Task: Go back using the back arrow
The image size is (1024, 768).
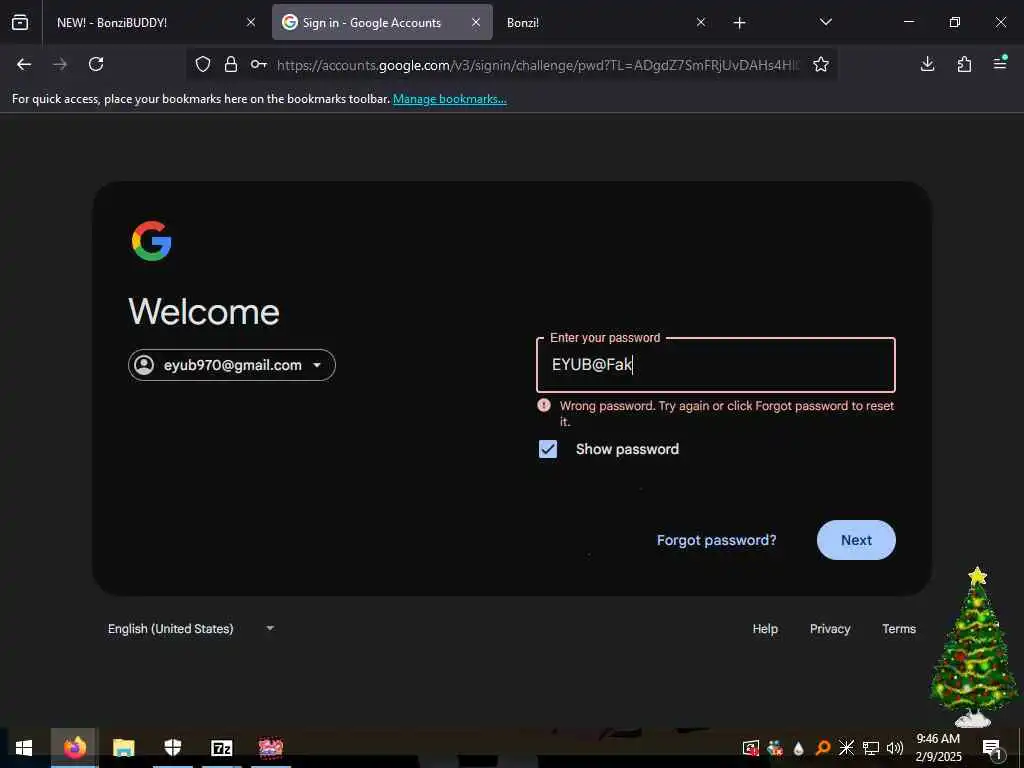Action: pos(24,64)
